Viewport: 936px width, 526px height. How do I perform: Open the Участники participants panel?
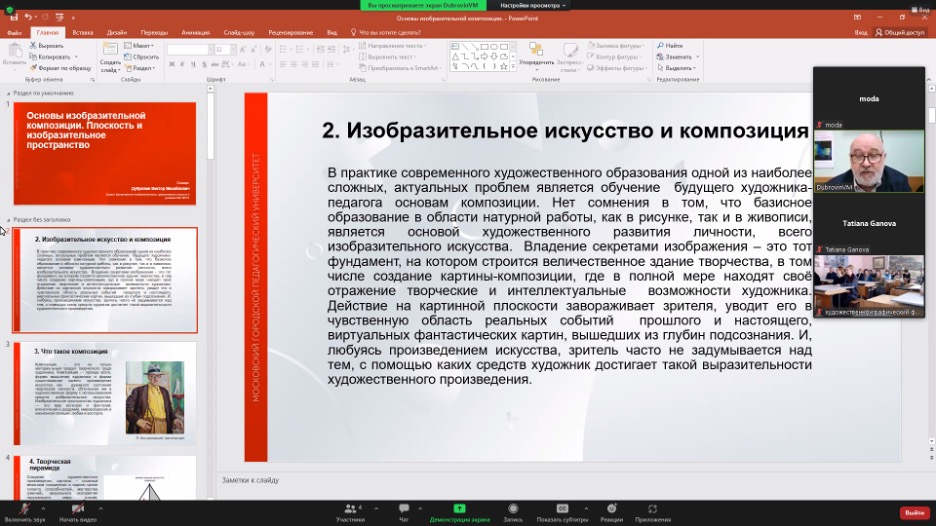[x=350, y=510]
